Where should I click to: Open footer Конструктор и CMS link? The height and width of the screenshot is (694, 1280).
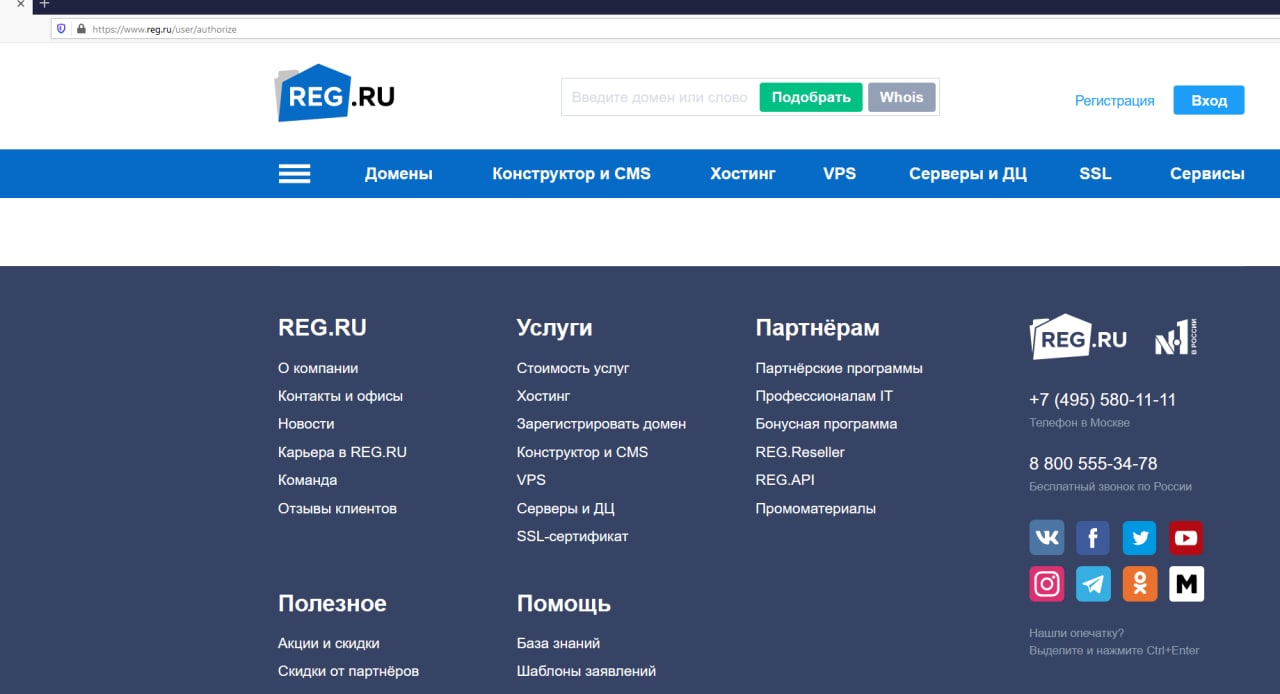(x=582, y=452)
